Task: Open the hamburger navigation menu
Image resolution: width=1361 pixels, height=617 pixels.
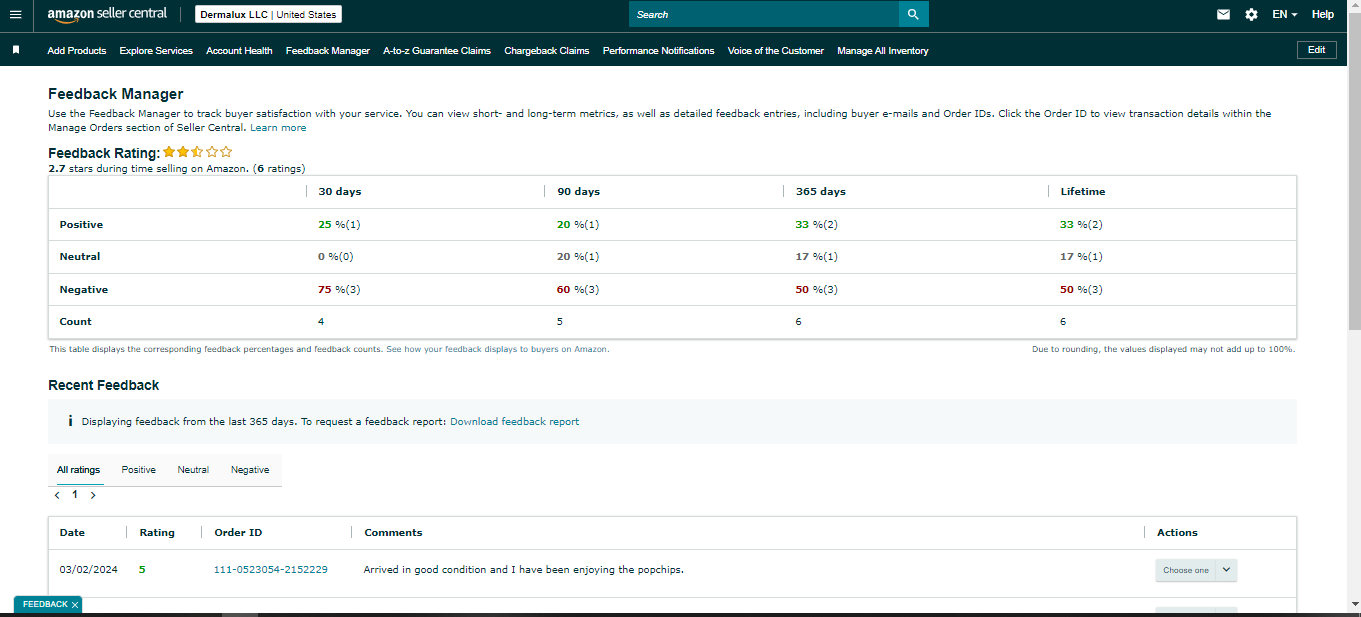Action: [15, 14]
